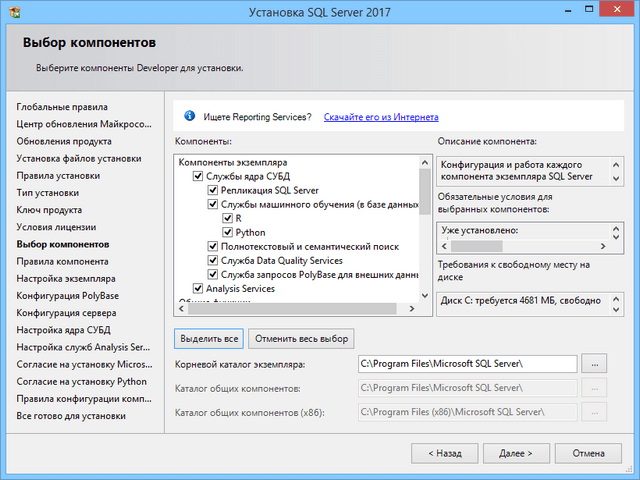Click up arrow in disk space requirements box
The height and width of the screenshot is (480, 640).
616,300
